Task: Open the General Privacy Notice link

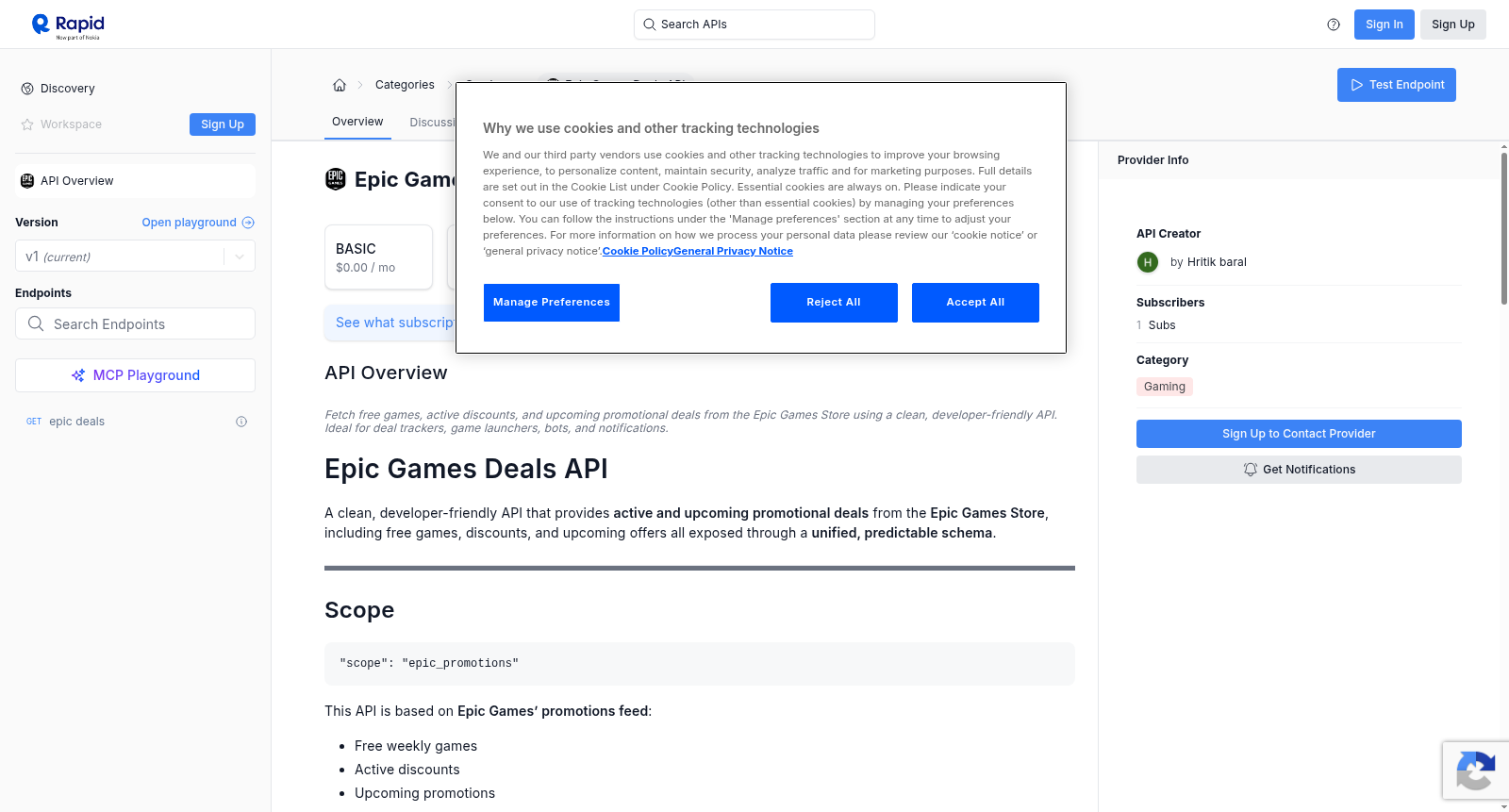Action: point(733,251)
